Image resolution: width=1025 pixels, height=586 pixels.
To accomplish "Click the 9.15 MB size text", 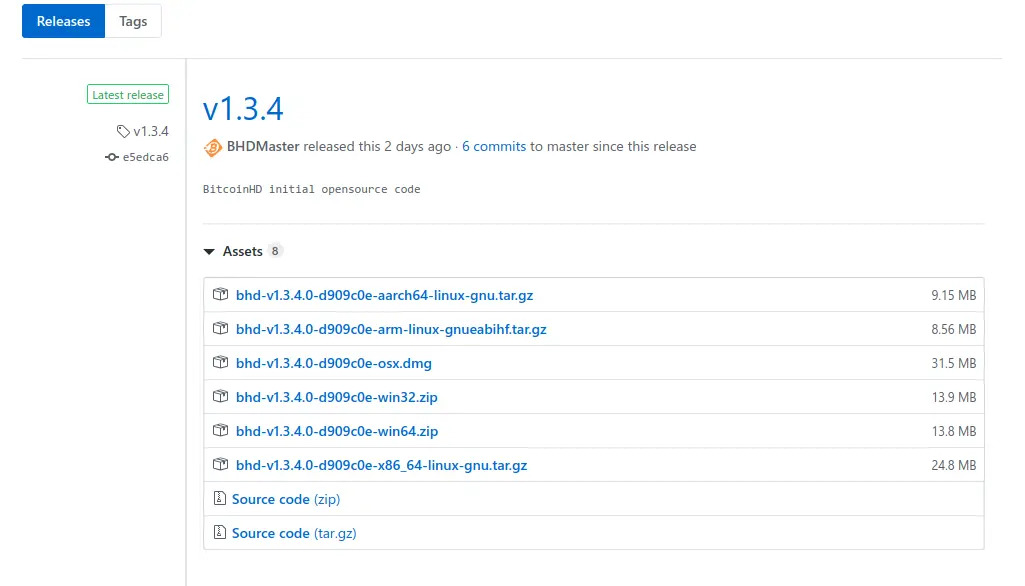I will [954, 295].
